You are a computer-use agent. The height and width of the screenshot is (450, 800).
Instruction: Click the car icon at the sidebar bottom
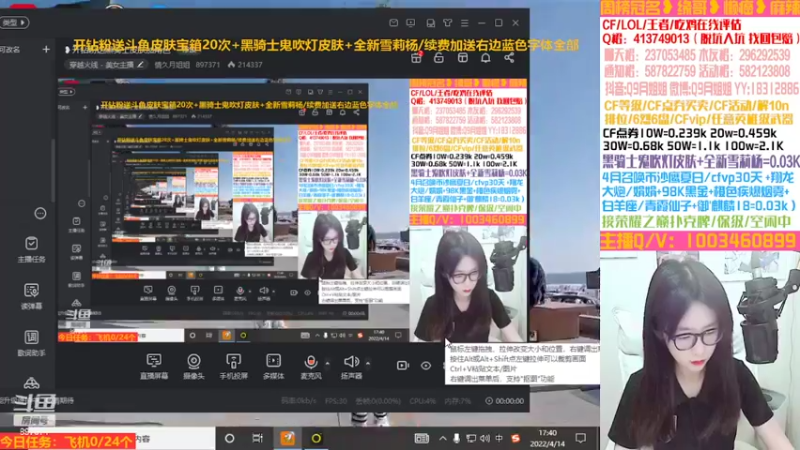32,384
